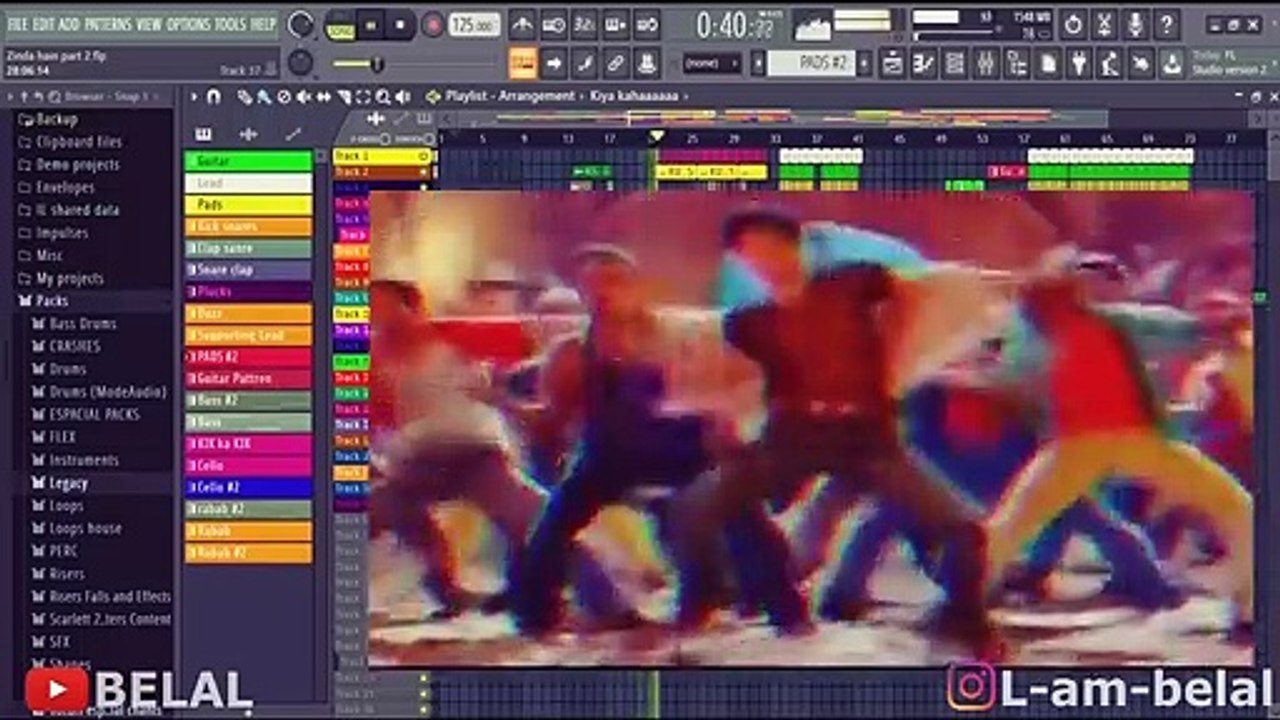This screenshot has width=1280, height=720.
Task: Open the VIEW menu
Action: click(x=148, y=23)
